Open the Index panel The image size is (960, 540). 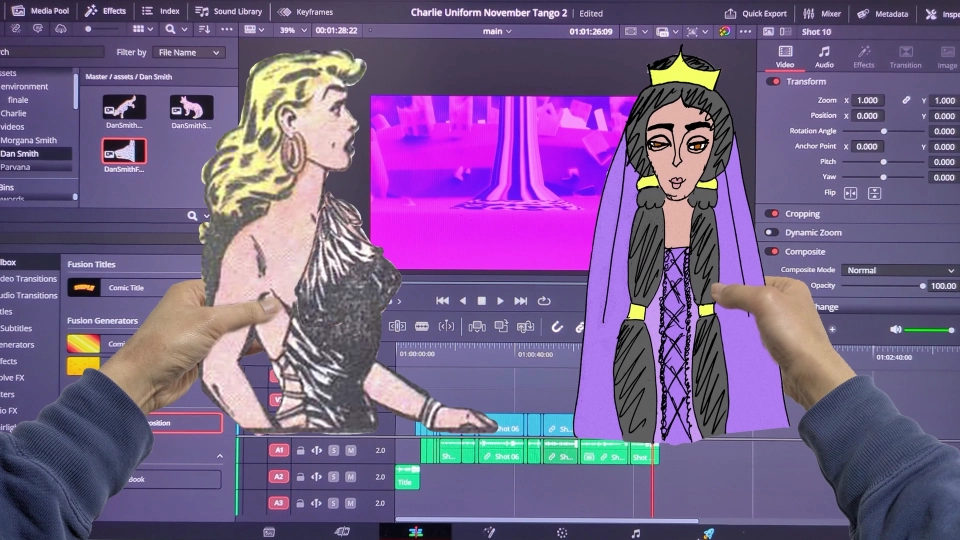[x=160, y=10]
